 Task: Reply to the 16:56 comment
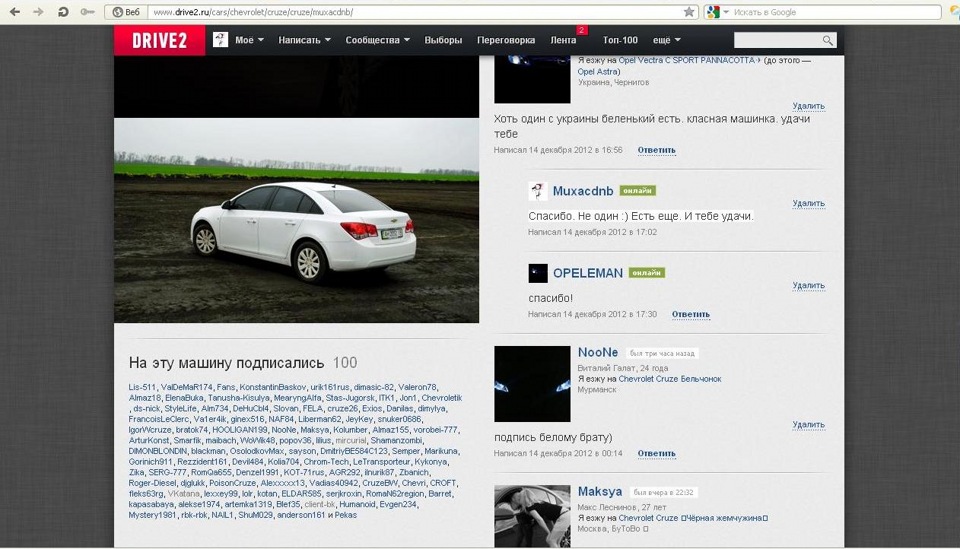pyautogui.click(x=656, y=150)
